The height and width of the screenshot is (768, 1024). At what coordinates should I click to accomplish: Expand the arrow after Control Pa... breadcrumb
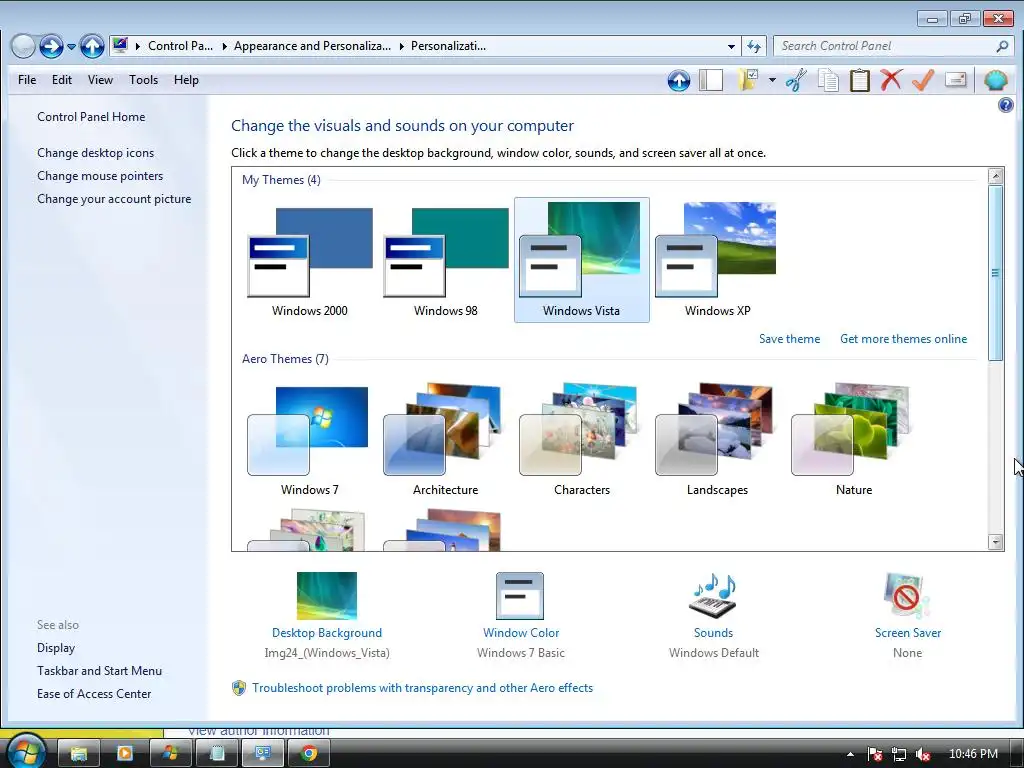pos(224,46)
